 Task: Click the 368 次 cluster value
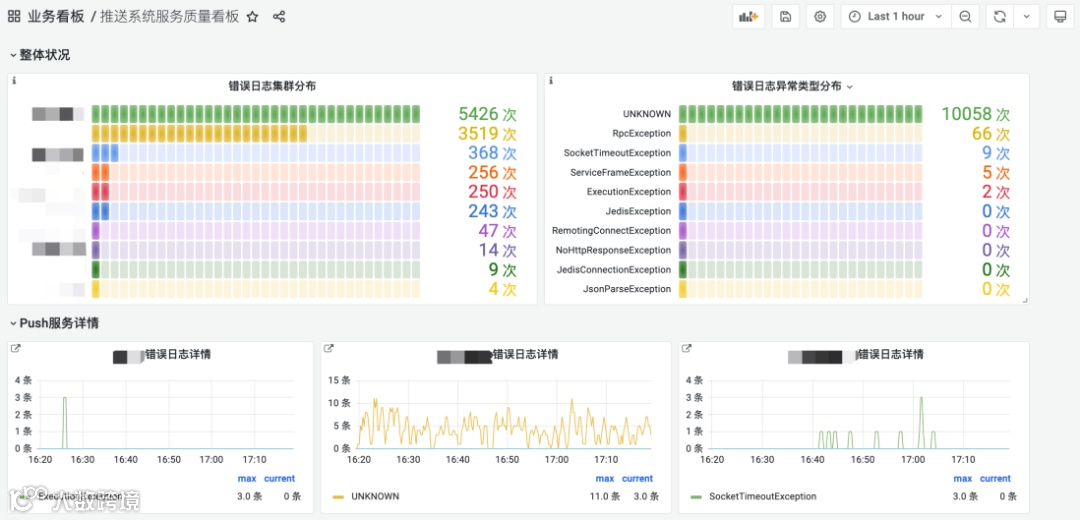click(x=492, y=153)
